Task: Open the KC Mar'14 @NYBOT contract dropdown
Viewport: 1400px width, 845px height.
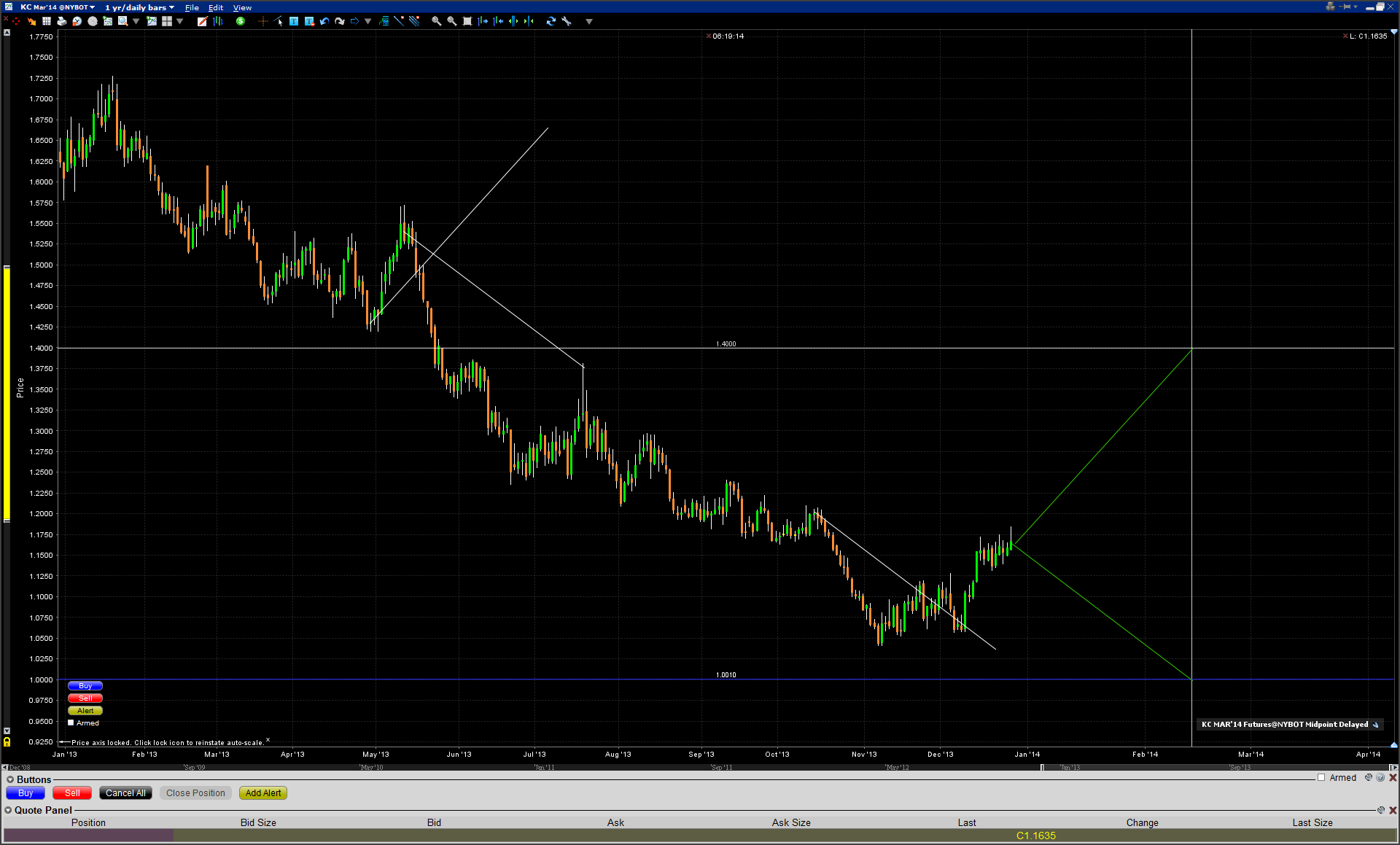Action: (58, 7)
